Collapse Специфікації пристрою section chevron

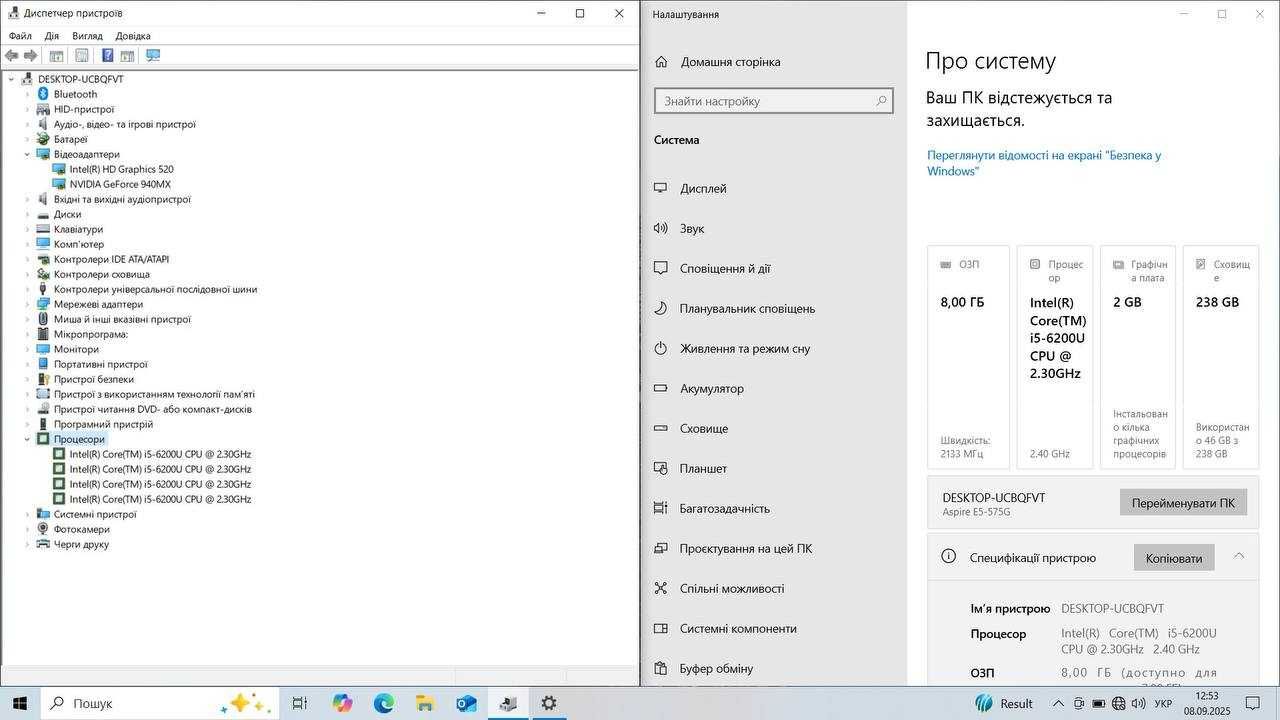click(1239, 556)
